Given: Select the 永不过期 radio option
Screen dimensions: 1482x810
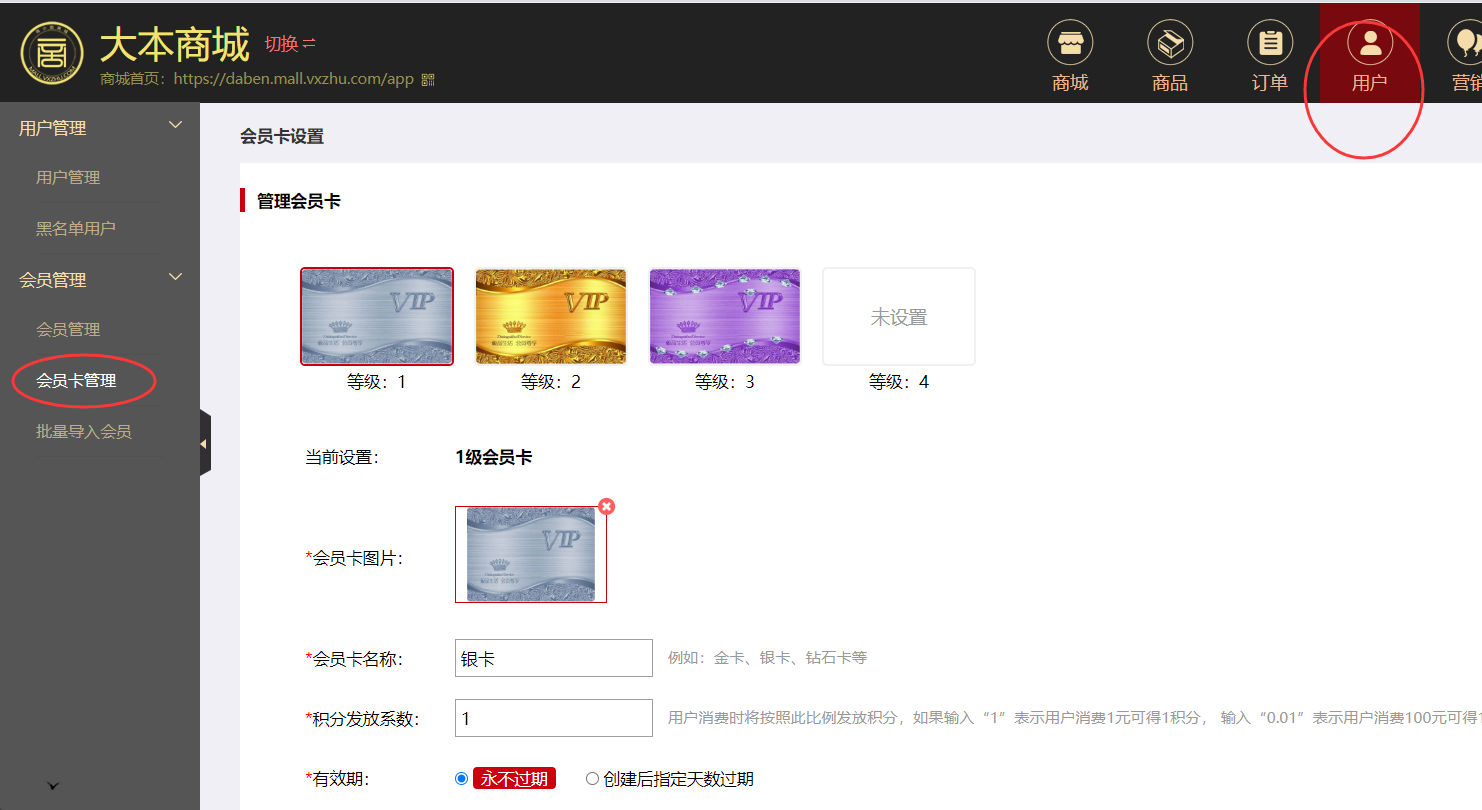Looking at the screenshot, I should tap(461, 779).
